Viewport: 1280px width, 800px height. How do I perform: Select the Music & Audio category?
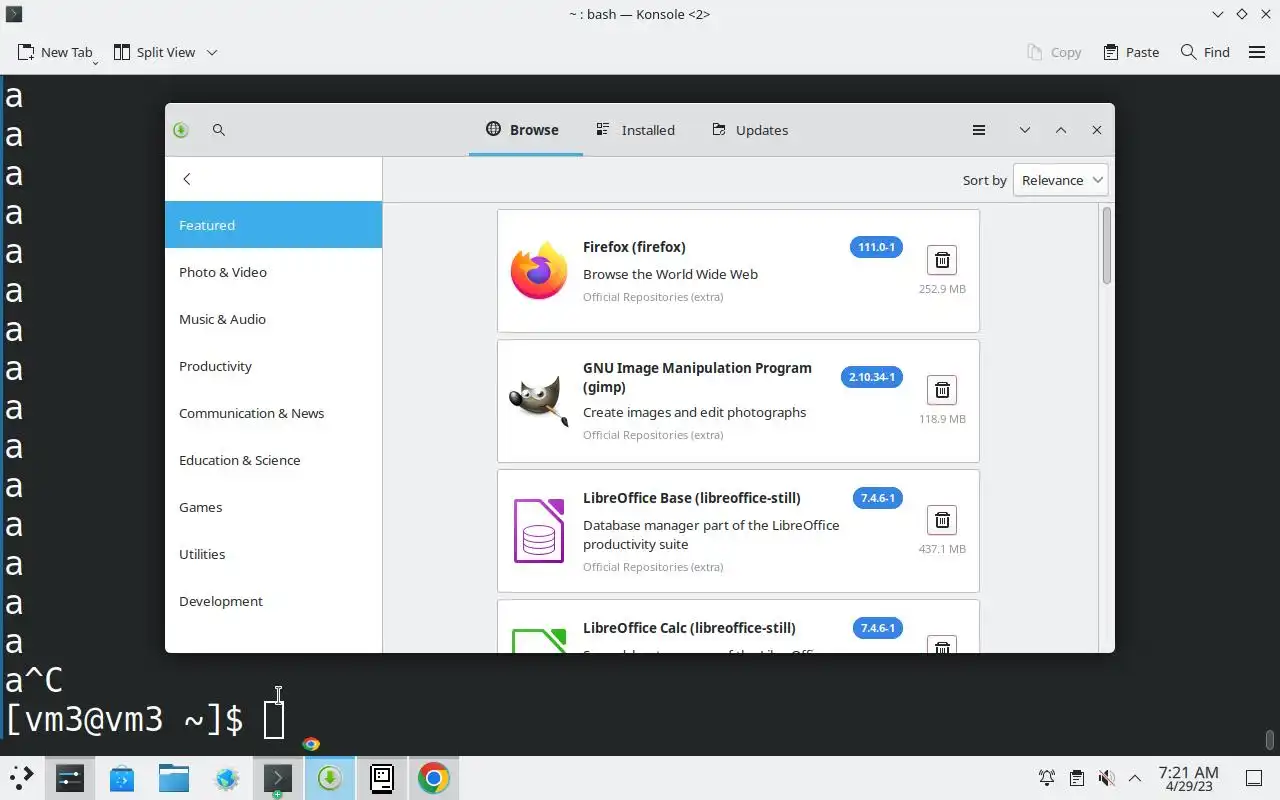click(273, 319)
